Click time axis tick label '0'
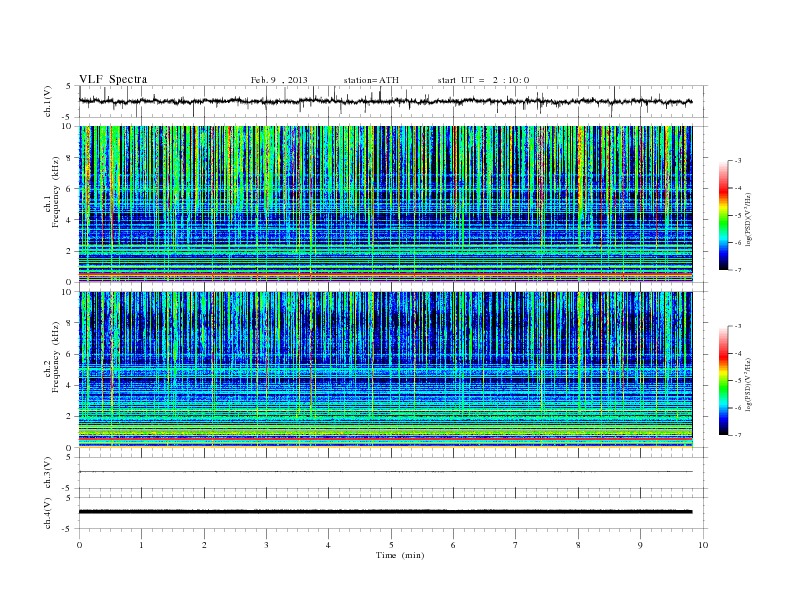Viewport: 792px width, 612px height. [79, 545]
